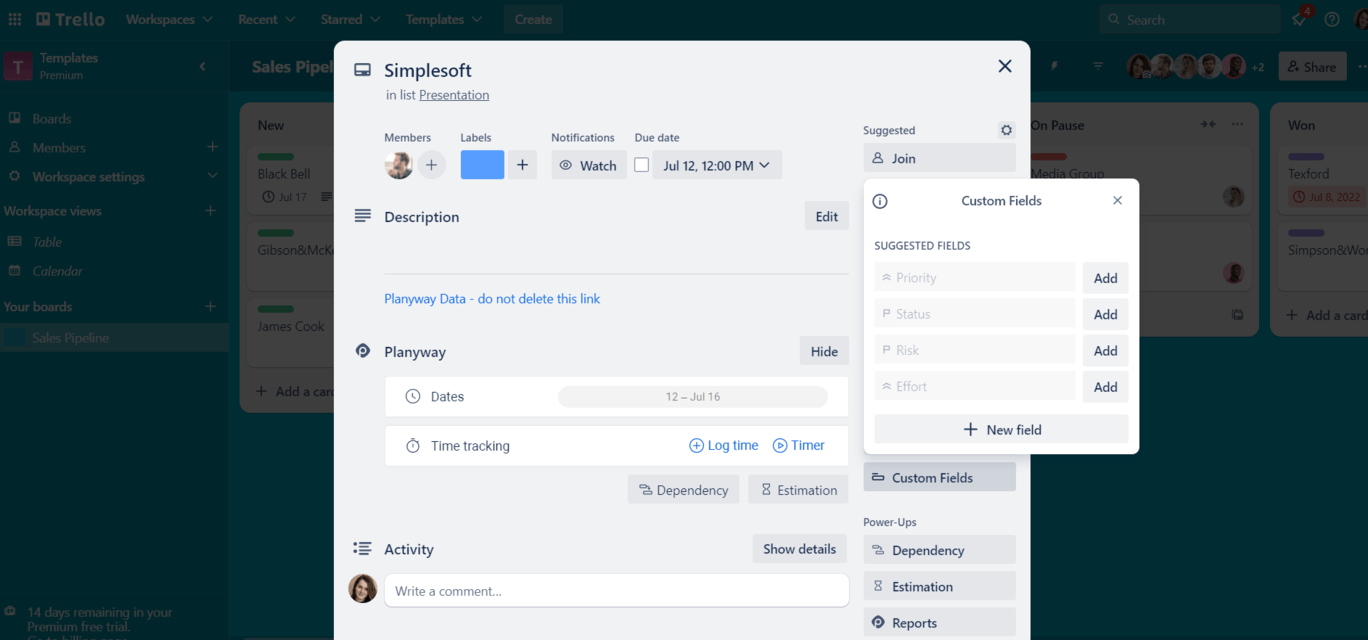Toggle Watch notifications on the card
The width and height of the screenshot is (1368, 640).
tap(588, 165)
